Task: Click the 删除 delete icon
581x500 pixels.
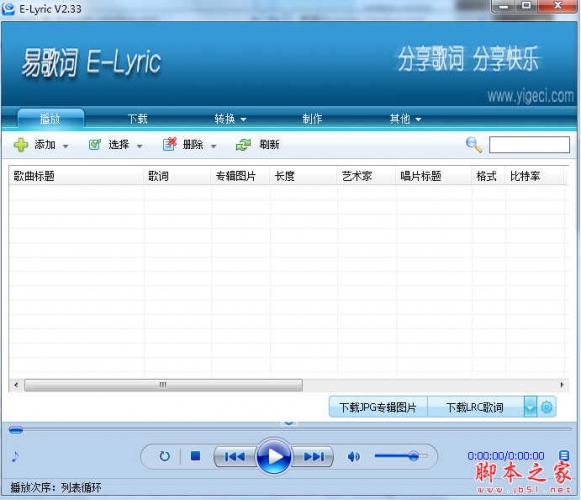Action: 169,144
